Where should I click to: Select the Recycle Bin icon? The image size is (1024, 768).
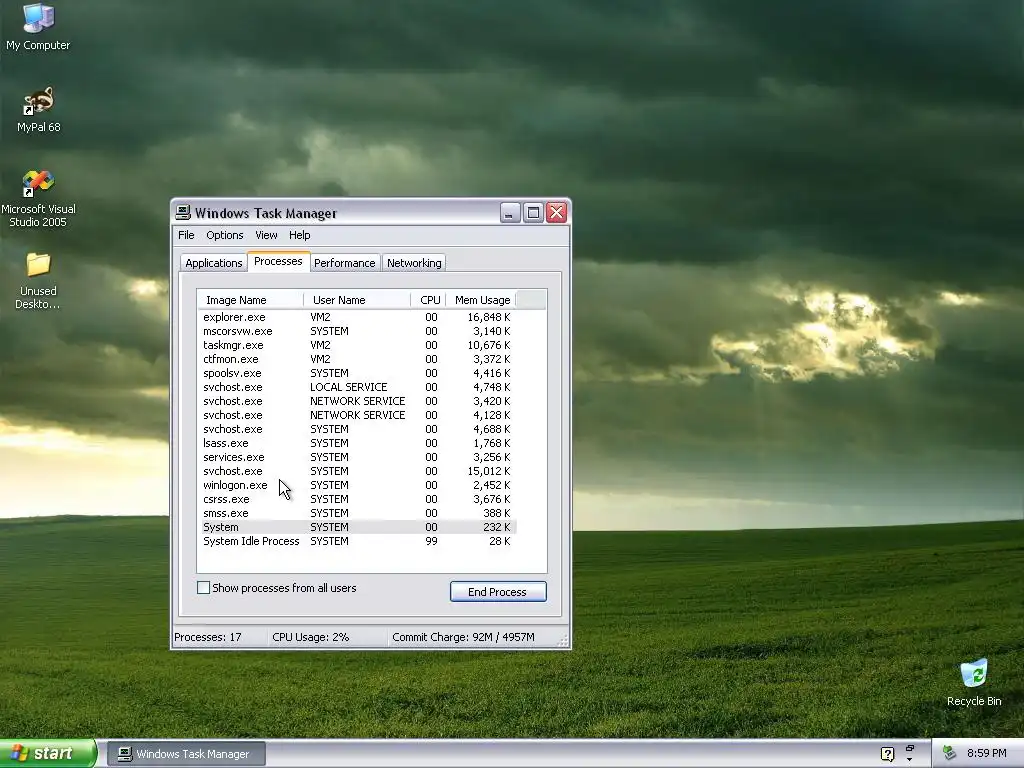pos(974,683)
